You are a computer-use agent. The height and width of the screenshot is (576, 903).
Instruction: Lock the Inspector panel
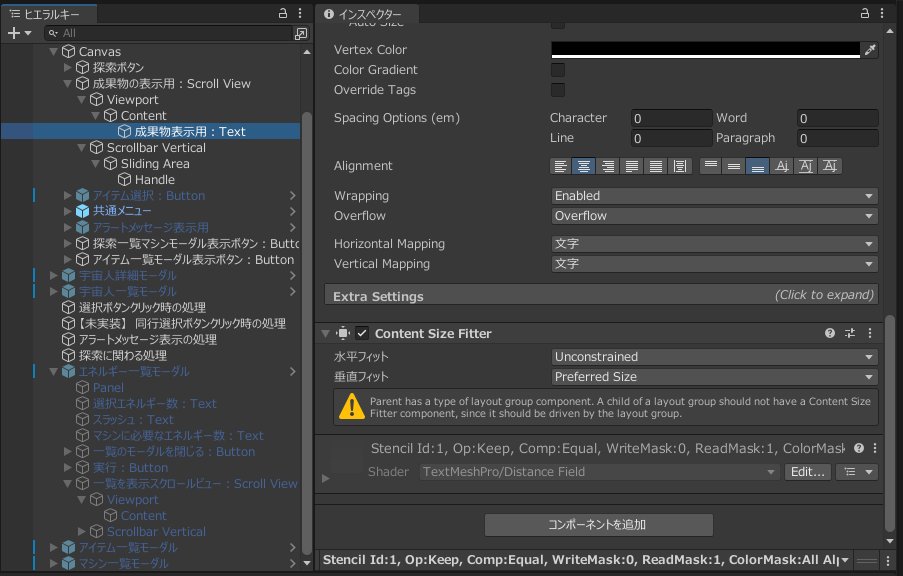coord(864,13)
